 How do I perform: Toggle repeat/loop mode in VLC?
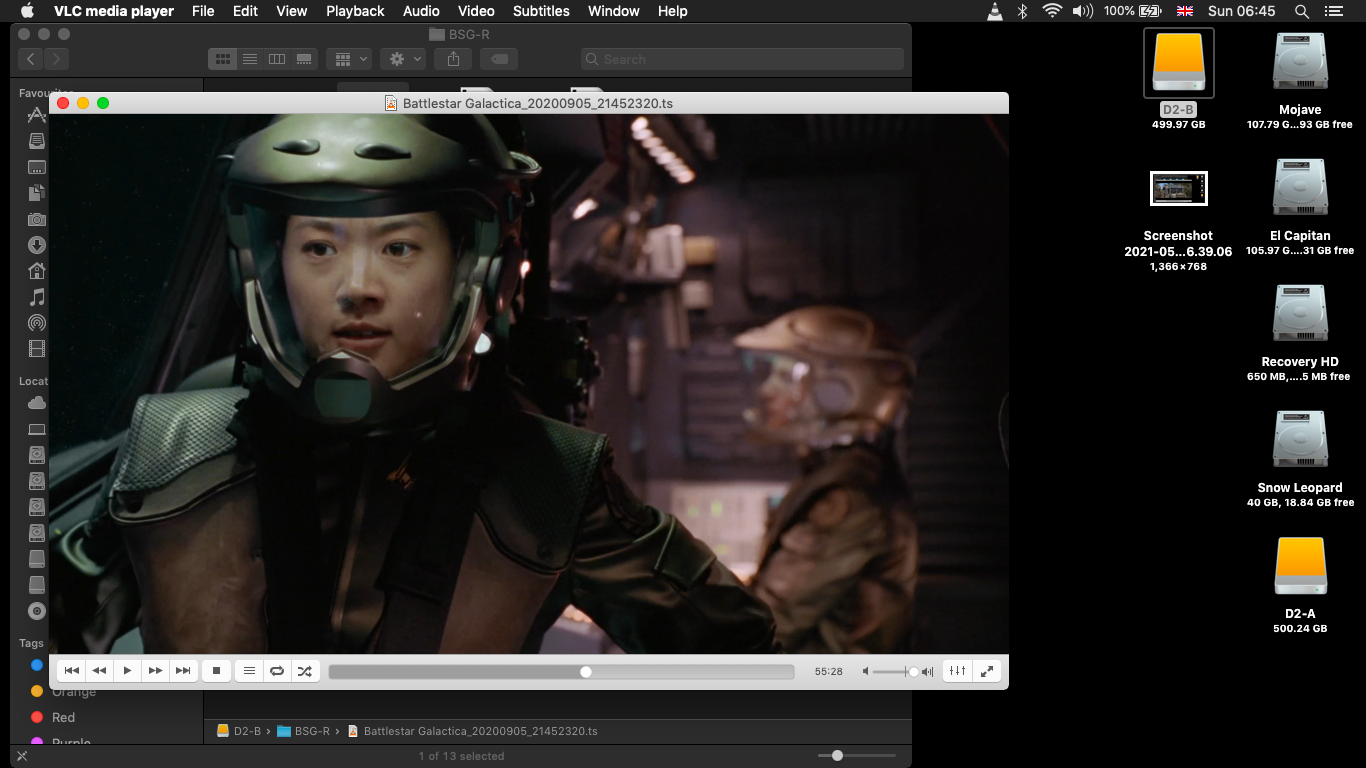277,671
